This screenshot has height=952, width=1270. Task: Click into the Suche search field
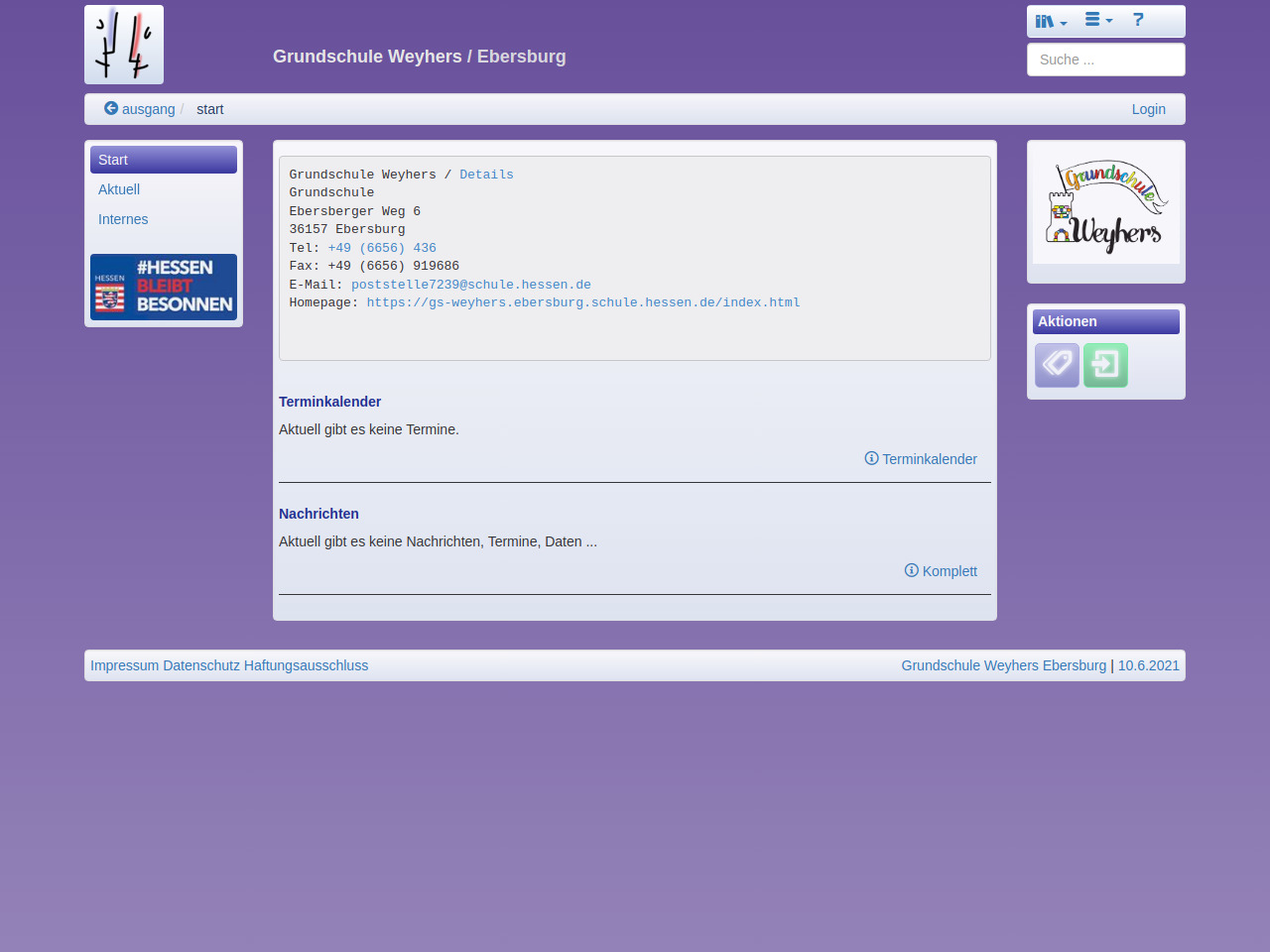1105,59
